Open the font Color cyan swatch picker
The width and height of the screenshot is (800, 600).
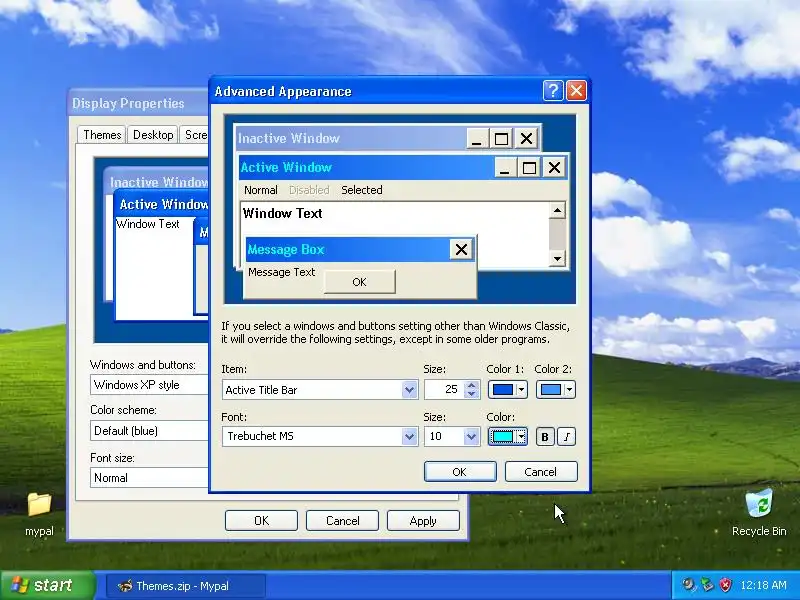click(x=508, y=437)
